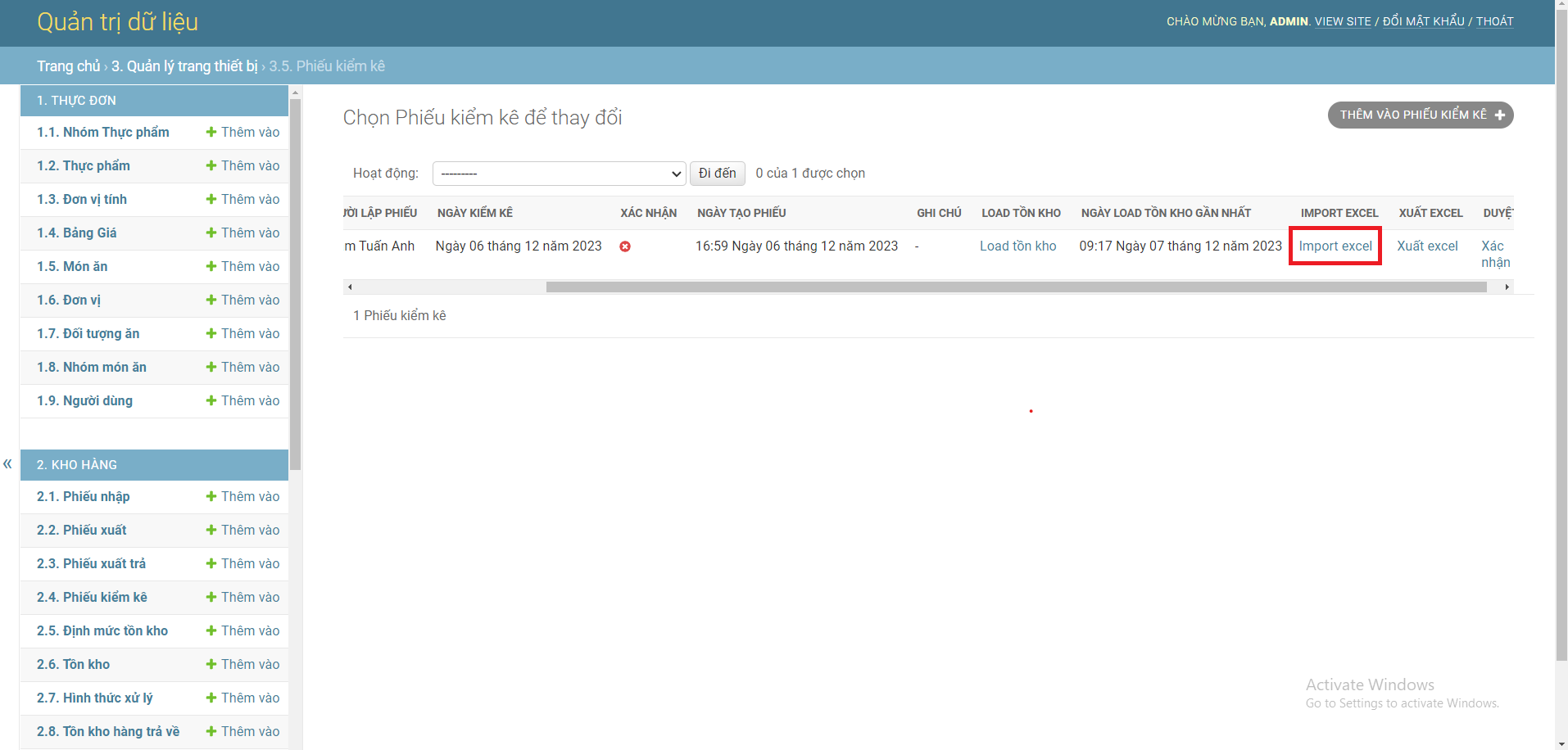Click the plus icon next to 2.6 Tồn kho
1568x750 pixels.
(210, 664)
